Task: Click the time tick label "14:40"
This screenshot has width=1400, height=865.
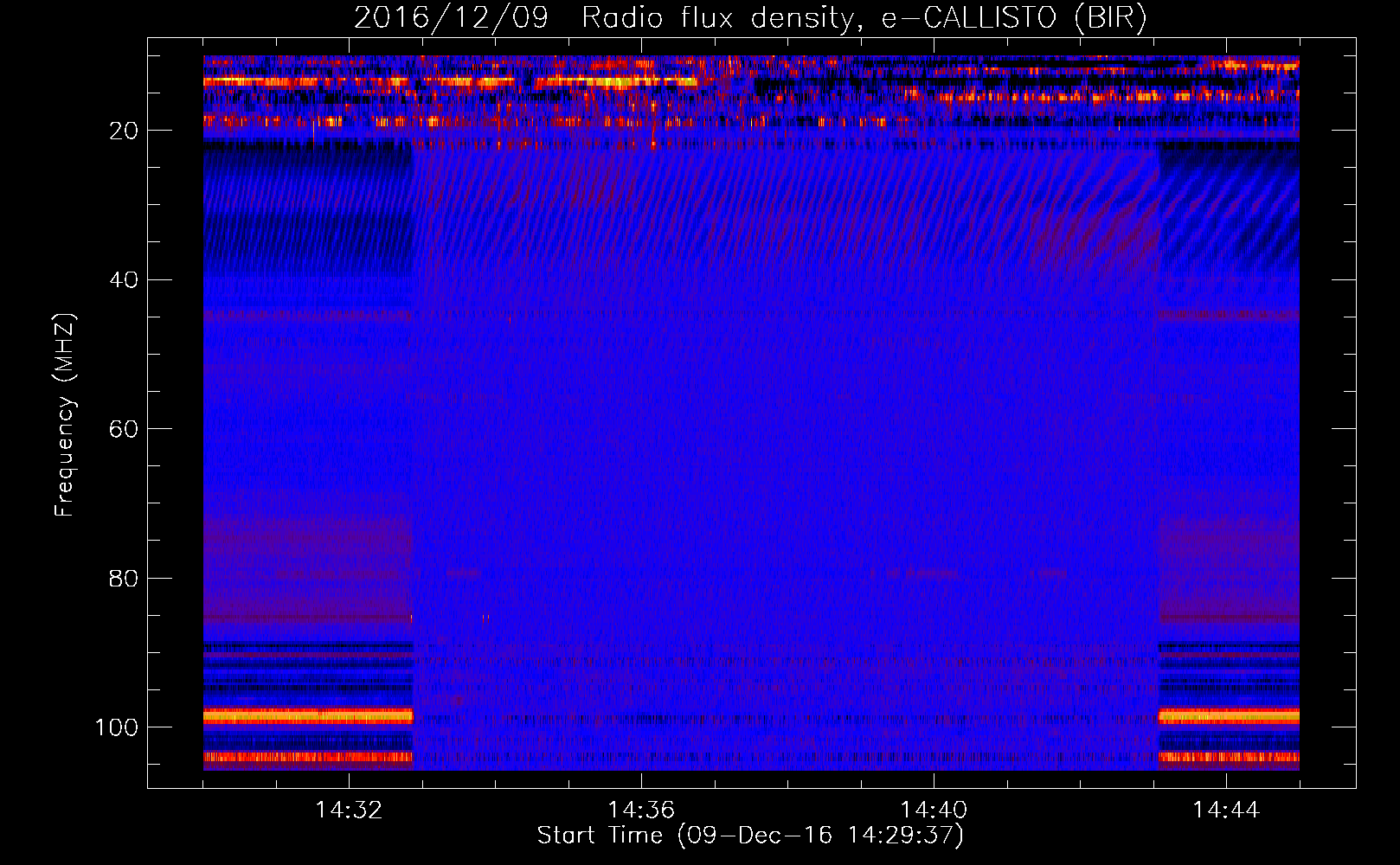Action: (x=934, y=811)
